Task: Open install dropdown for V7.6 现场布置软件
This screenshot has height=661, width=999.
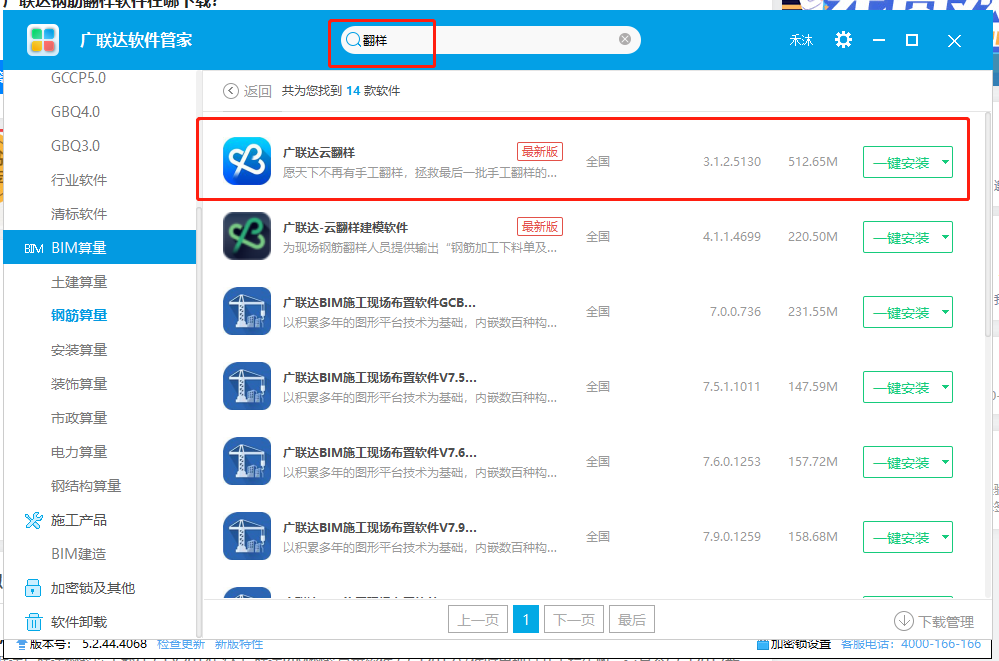Action: click(945, 462)
